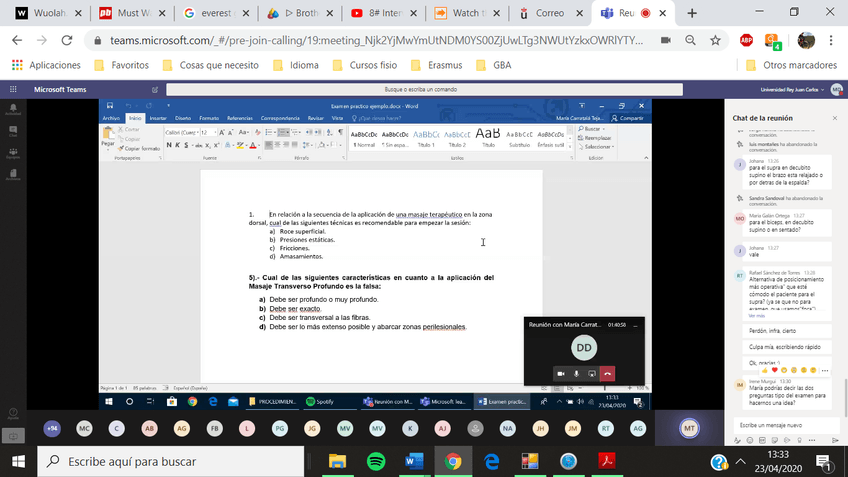The height and width of the screenshot is (477, 848).
Task: React with heart emoji to message
Action: 774,370
